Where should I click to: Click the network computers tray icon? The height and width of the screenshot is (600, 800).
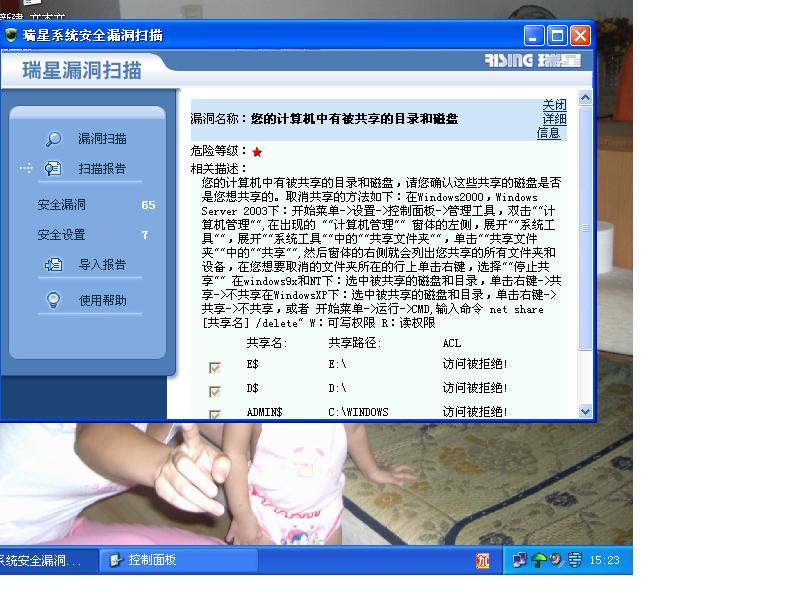pyautogui.click(x=519, y=560)
